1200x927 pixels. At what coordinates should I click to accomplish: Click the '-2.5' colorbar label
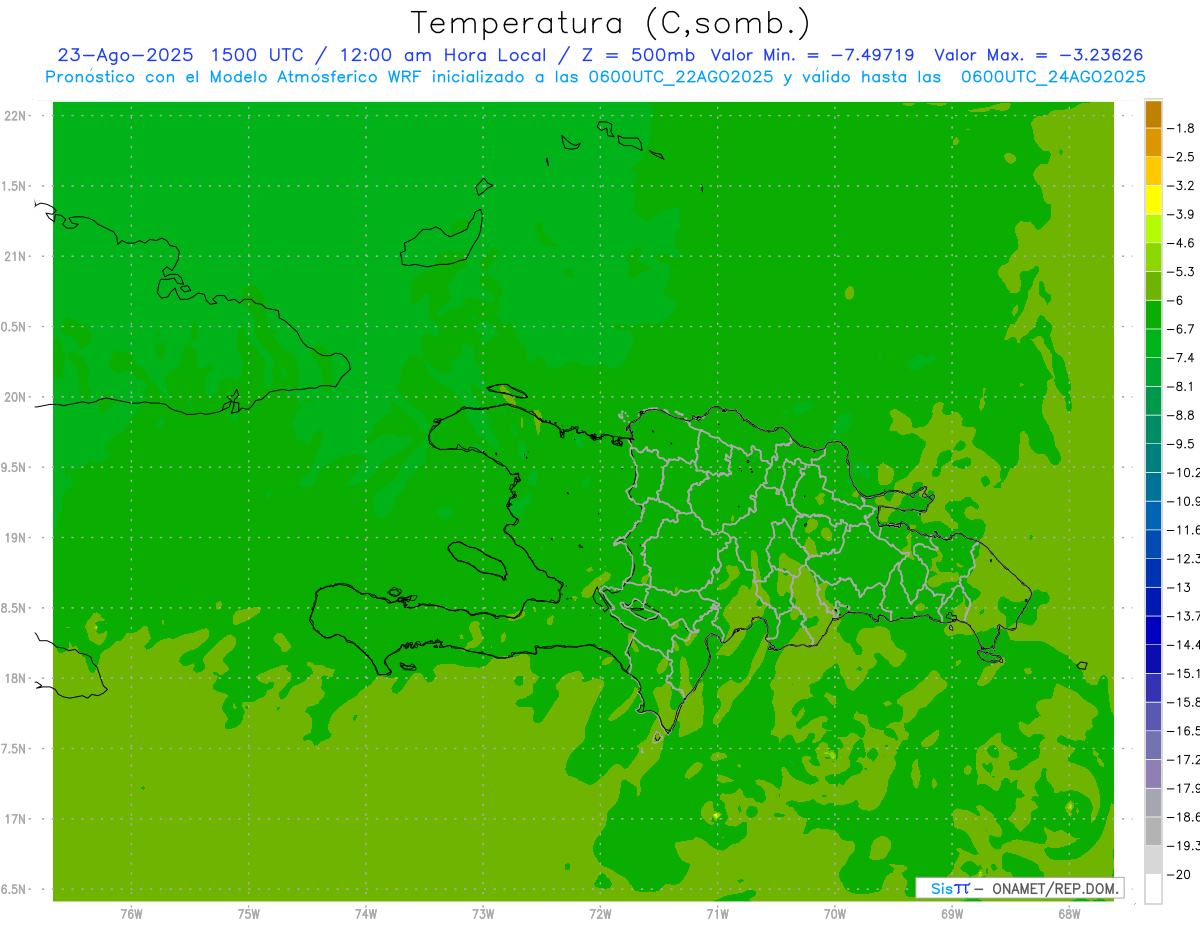pos(1182,157)
